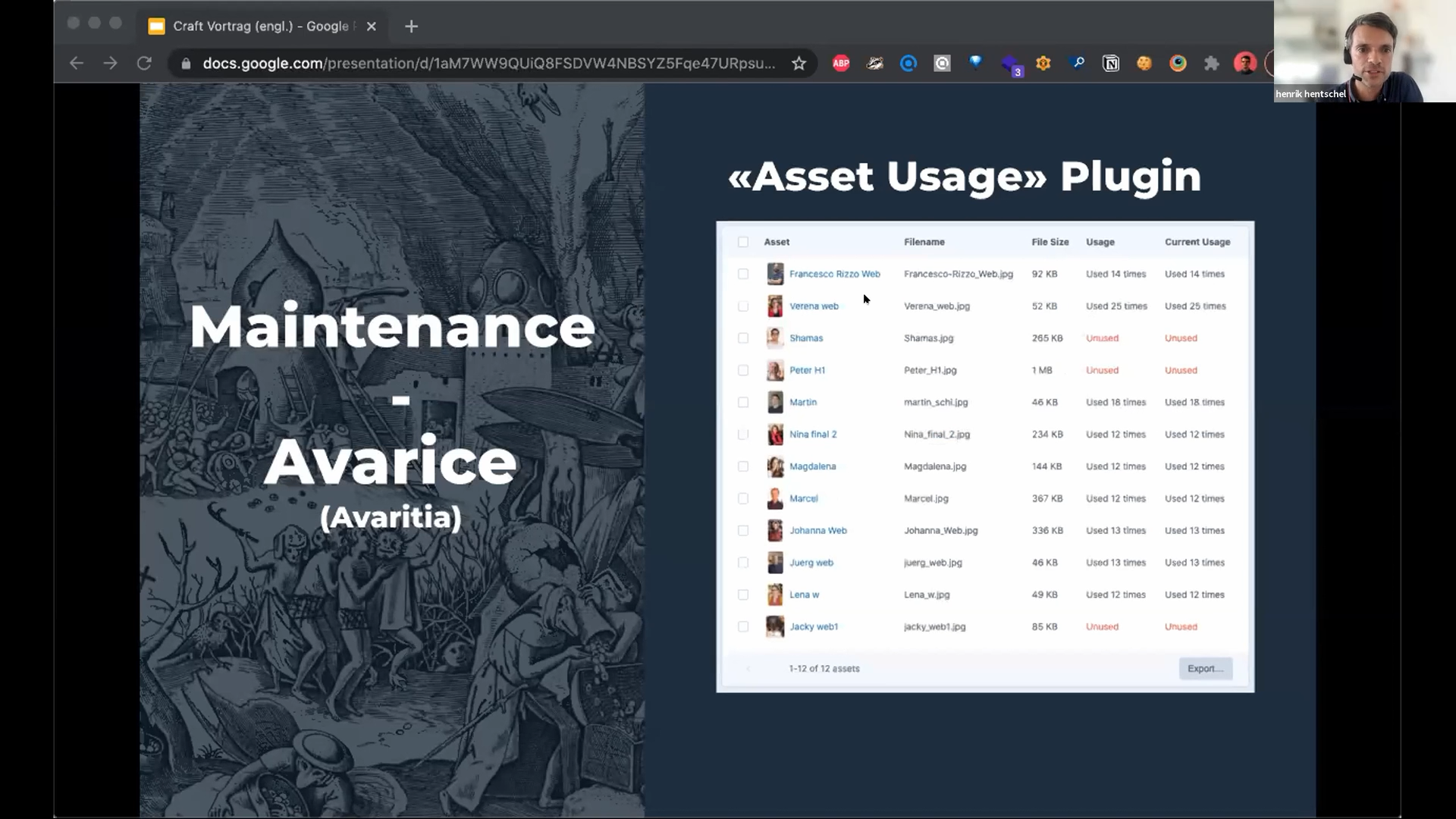This screenshot has height=819, width=1456.
Task: Open the Notion extension icon
Action: pyautogui.click(x=1111, y=64)
